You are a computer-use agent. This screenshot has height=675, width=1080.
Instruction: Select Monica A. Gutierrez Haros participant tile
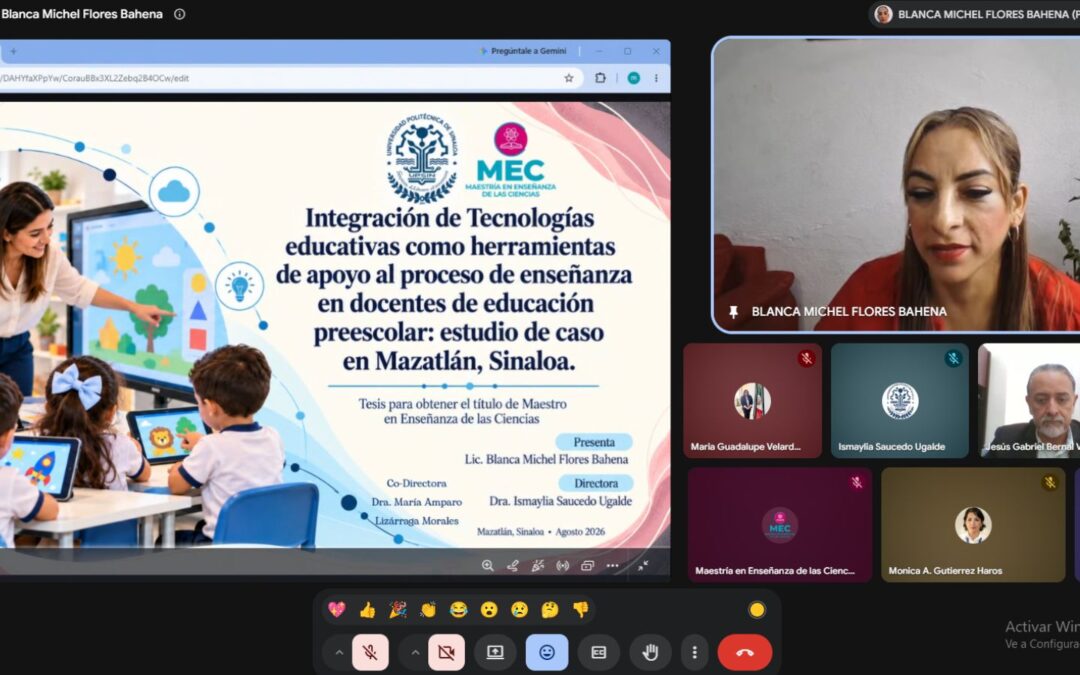click(x=973, y=525)
